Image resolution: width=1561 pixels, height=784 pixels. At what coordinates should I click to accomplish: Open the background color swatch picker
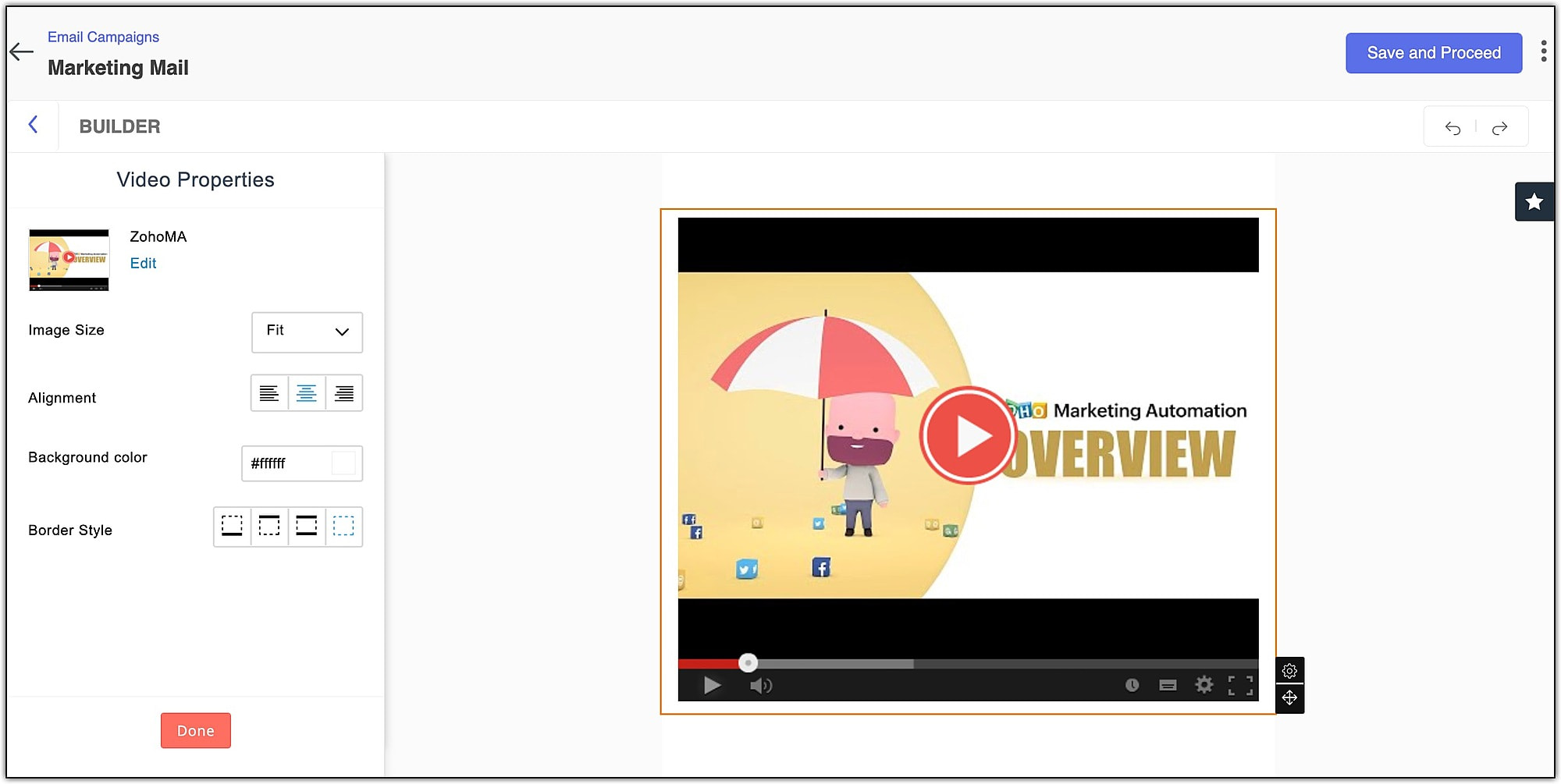click(x=343, y=463)
